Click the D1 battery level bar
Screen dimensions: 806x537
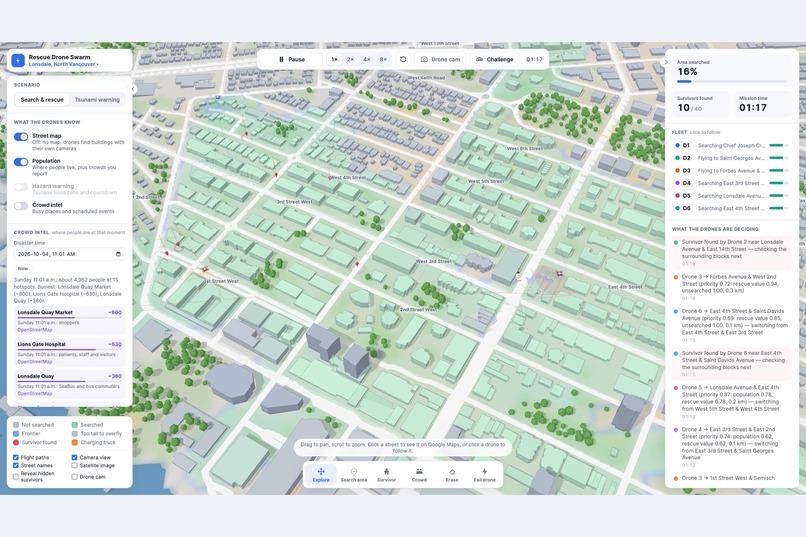tap(779, 145)
